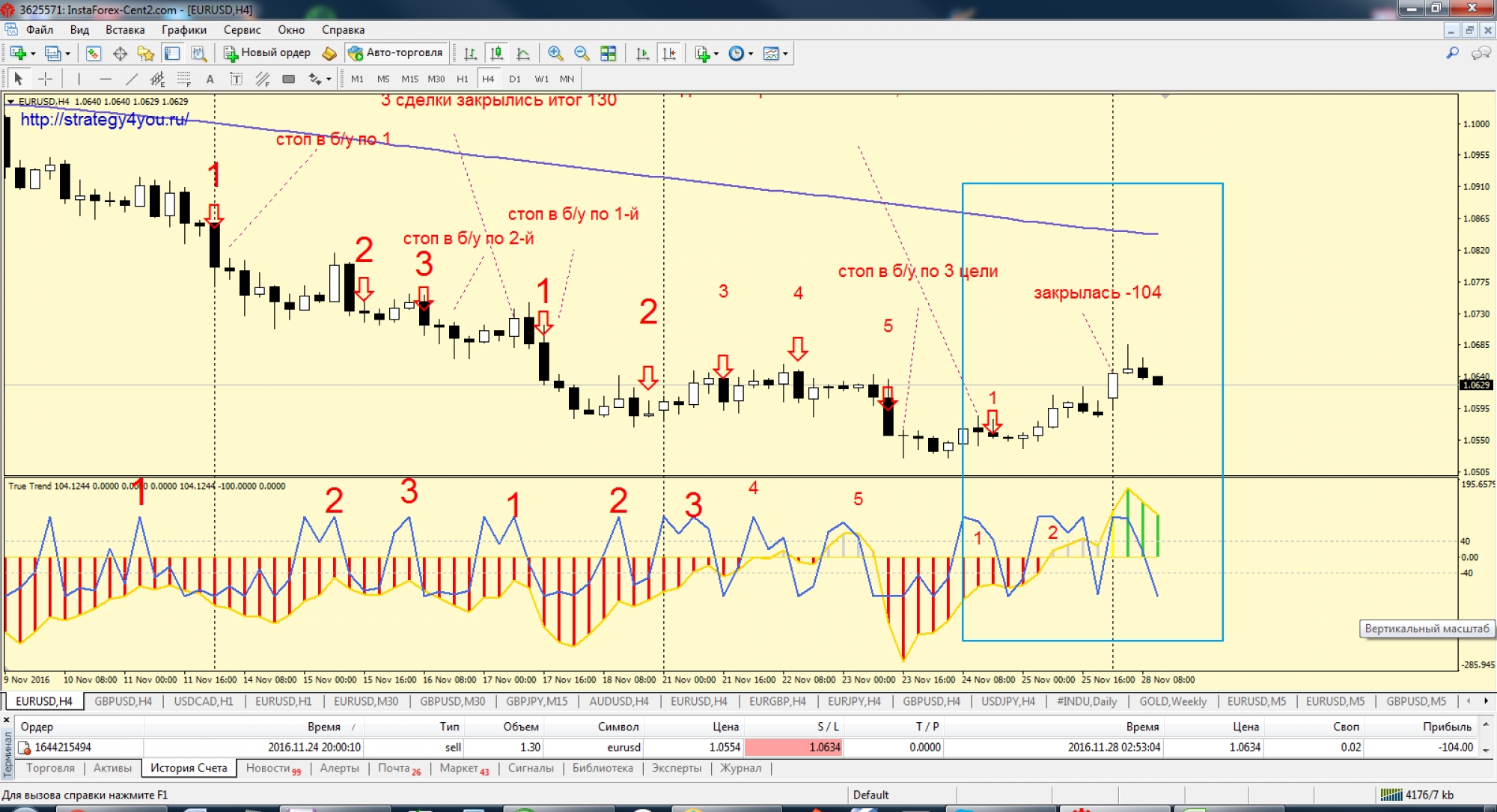
Task: Select order 1644215494 history row
Action: (63, 747)
